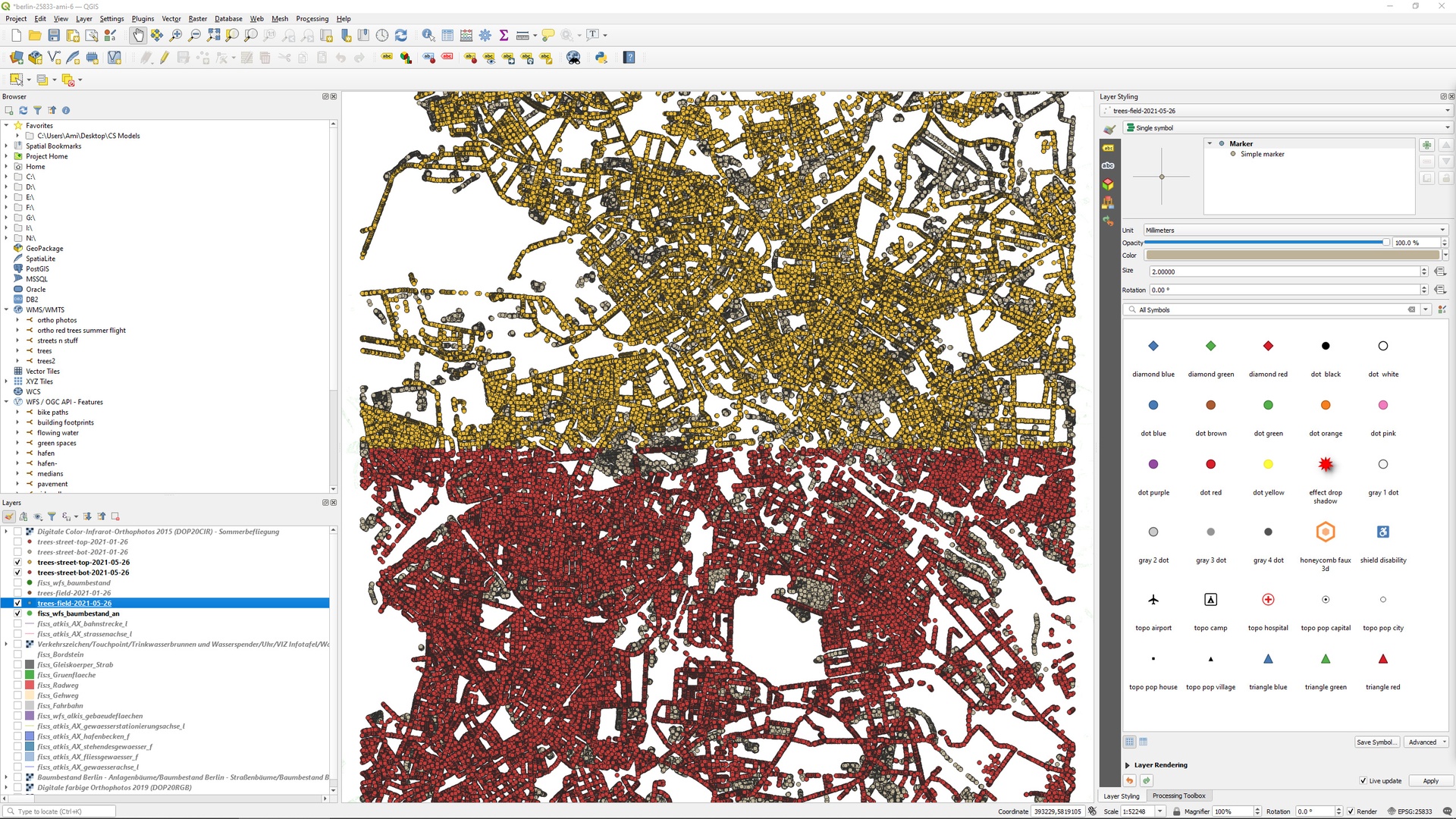Toggle Live update in Layer Styling panel
The height and width of the screenshot is (819, 1456).
1363,781
